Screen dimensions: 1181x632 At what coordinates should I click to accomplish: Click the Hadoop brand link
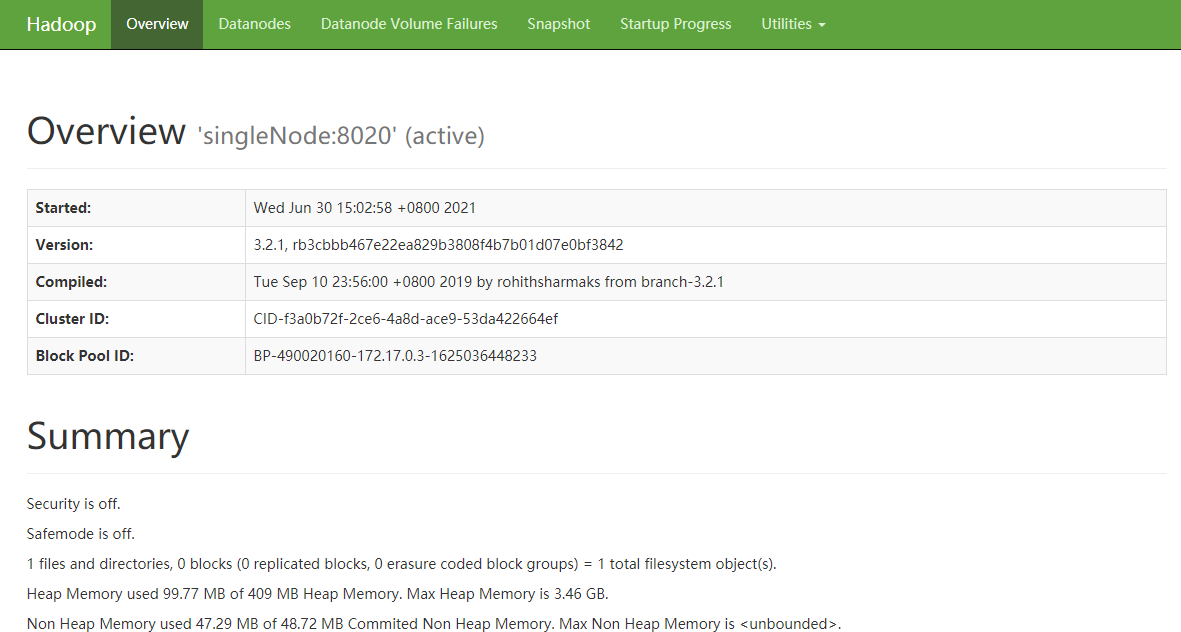(x=61, y=24)
